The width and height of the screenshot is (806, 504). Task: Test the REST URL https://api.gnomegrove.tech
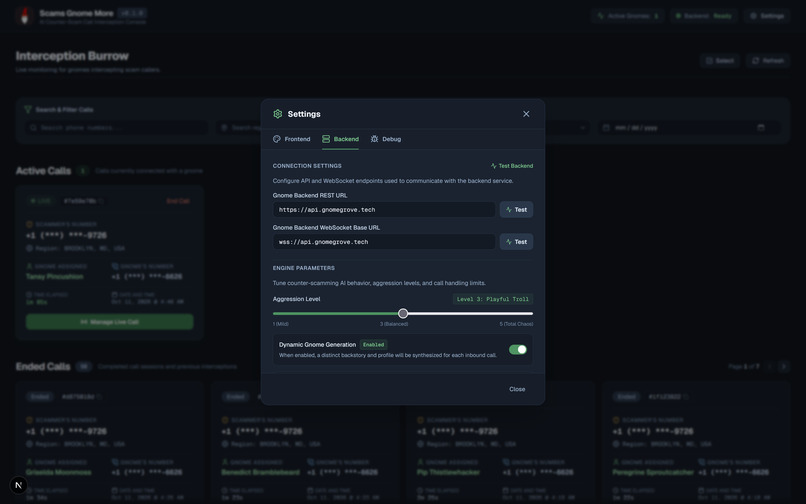pyautogui.click(x=516, y=209)
